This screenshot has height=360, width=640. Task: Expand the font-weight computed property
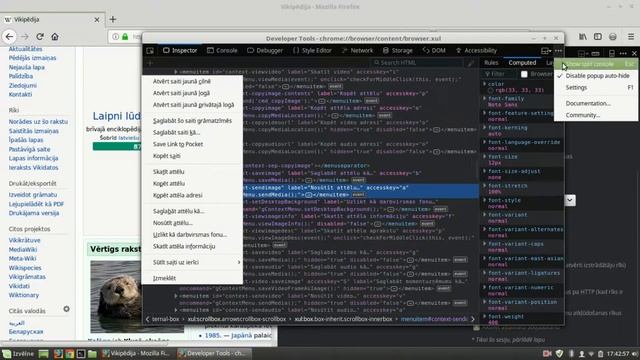[485, 317]
